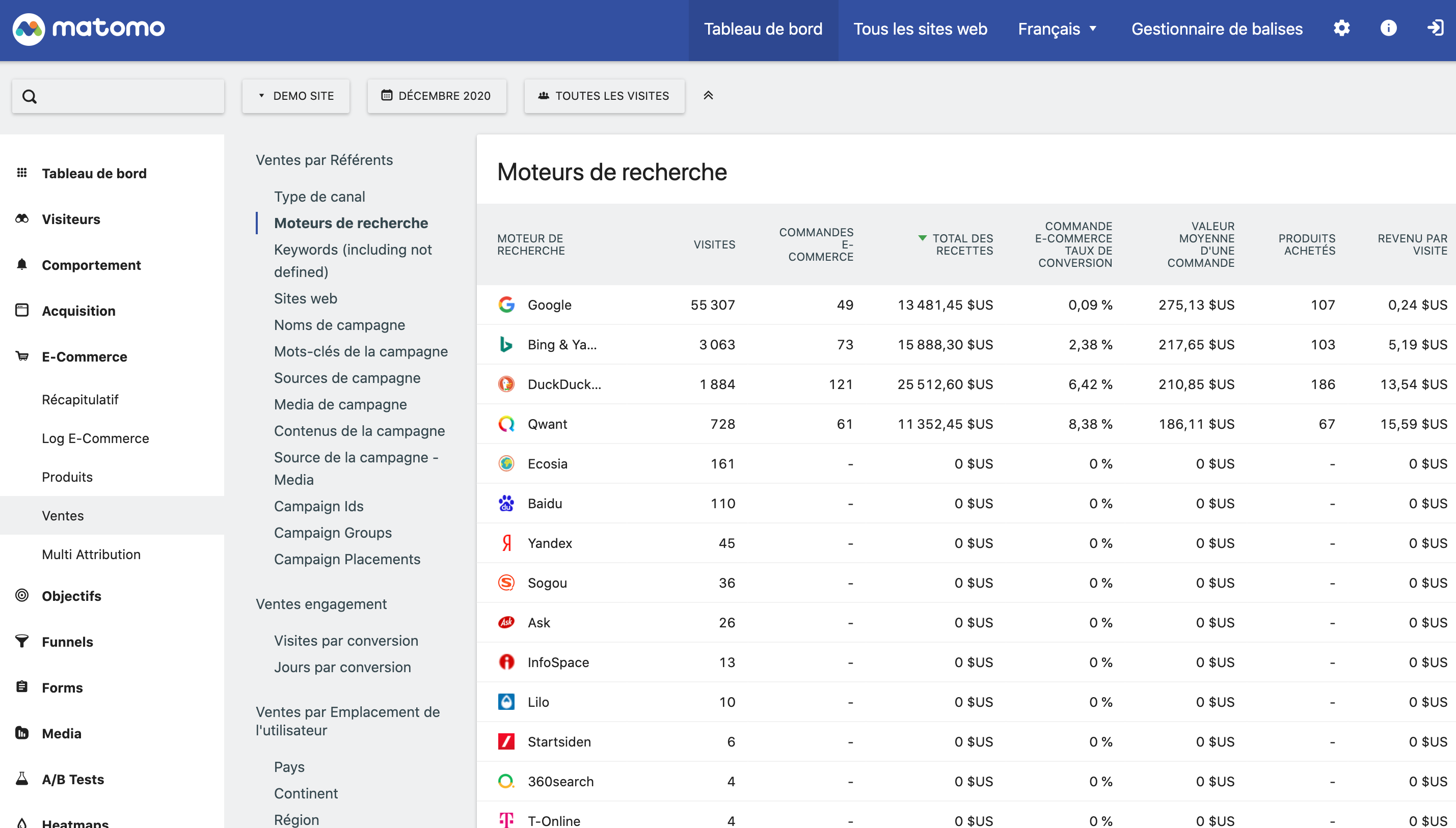Screen dimensions: 1456x828
Task: Open Produits submenu item
Action: (x=67, y=477)
